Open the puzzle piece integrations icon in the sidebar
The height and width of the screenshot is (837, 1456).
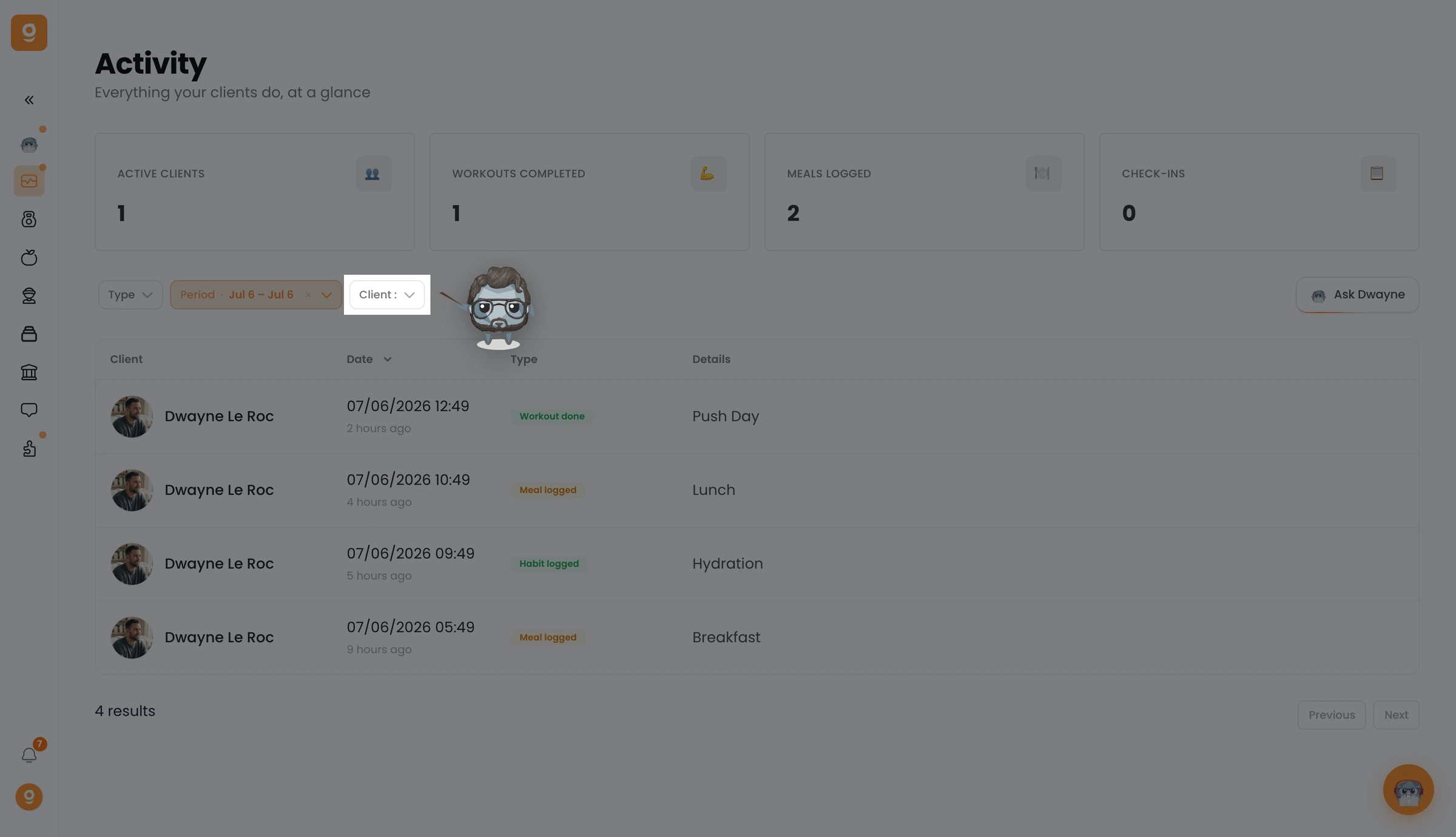point(29,448)
